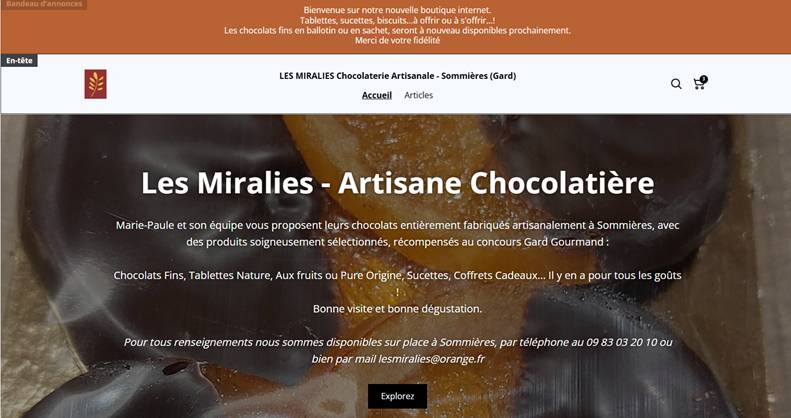Open the Articles menu item
This screenshot has height=418, width=791.
point(419,95)
